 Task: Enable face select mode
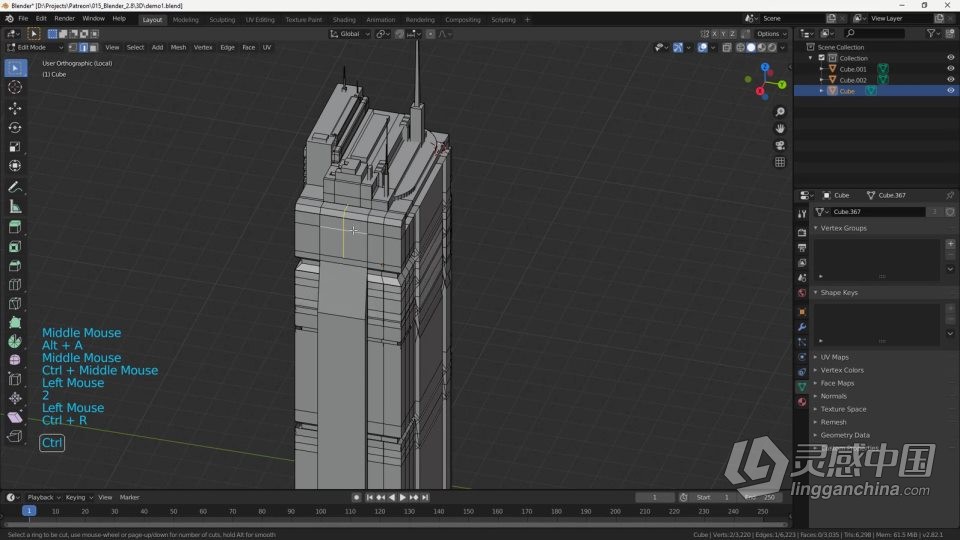pos(94,47)
